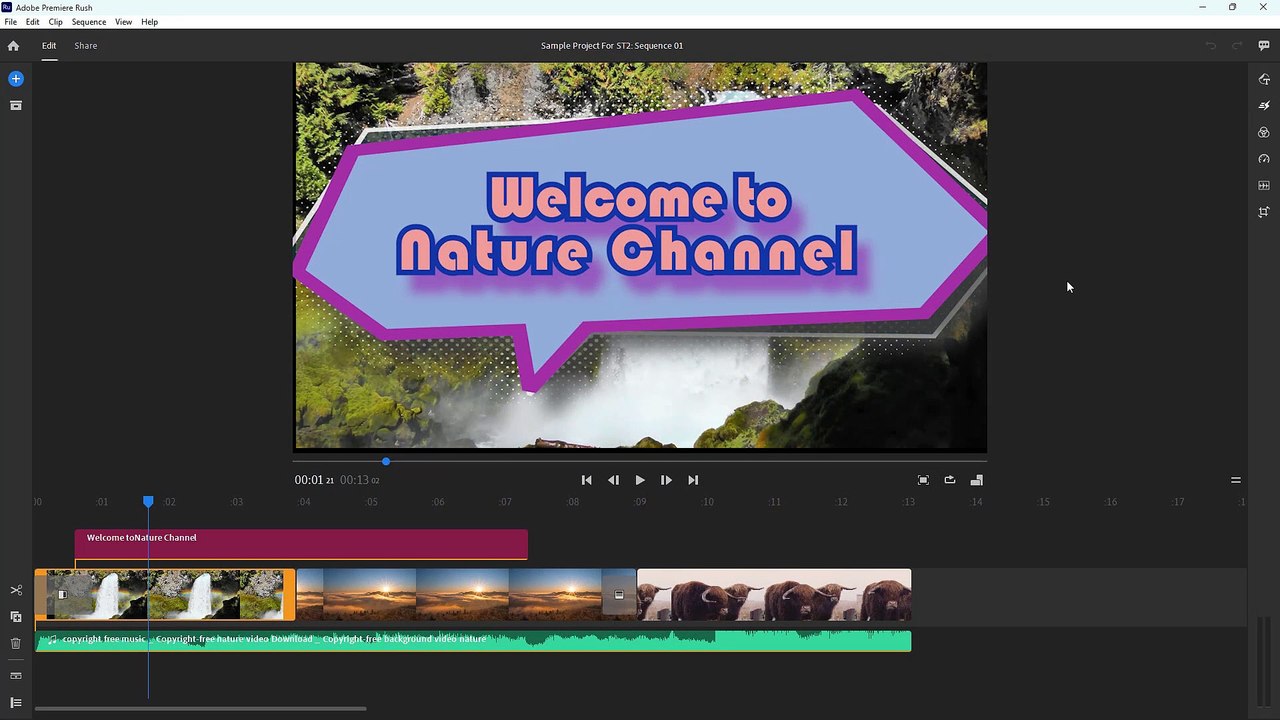Open the Titles panel icon
The width and height of the screenshot is (1280, 720).
(1264, 79)
